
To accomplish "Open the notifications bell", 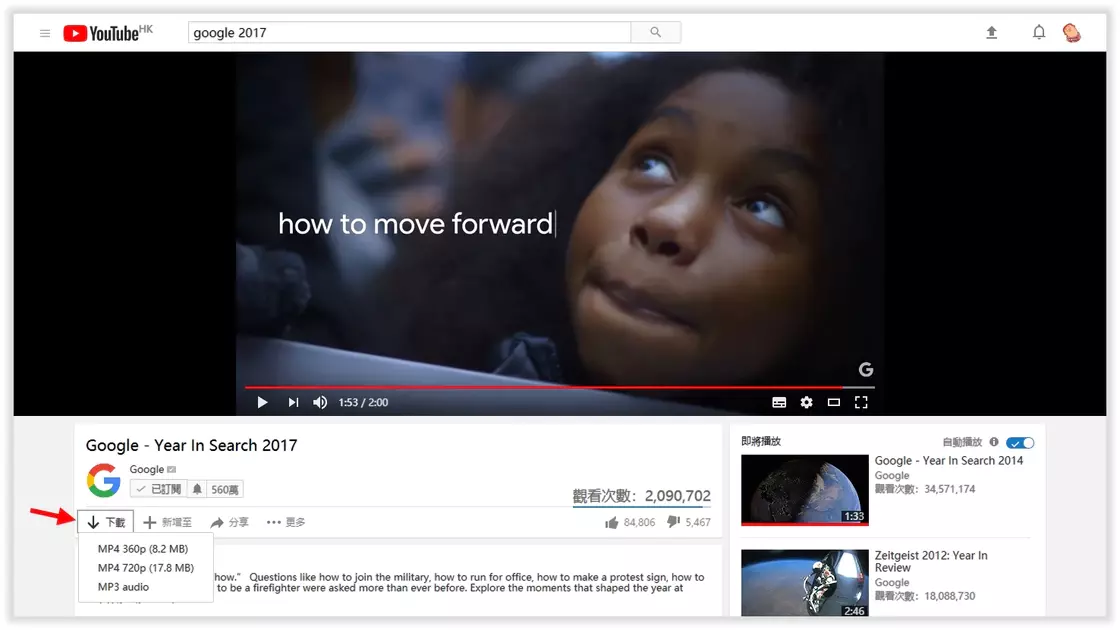I will tap(1039, 32).
